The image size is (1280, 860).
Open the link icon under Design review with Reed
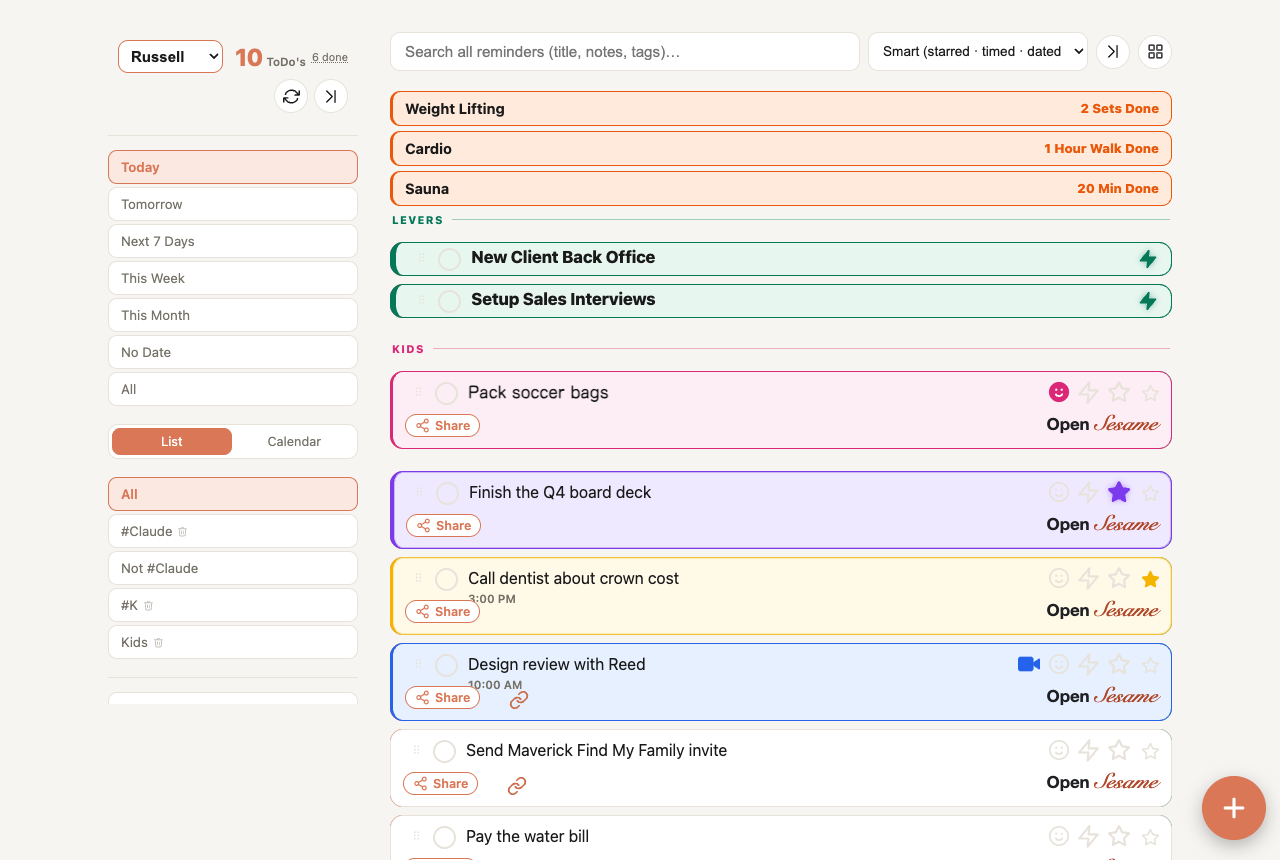[518, 700]
